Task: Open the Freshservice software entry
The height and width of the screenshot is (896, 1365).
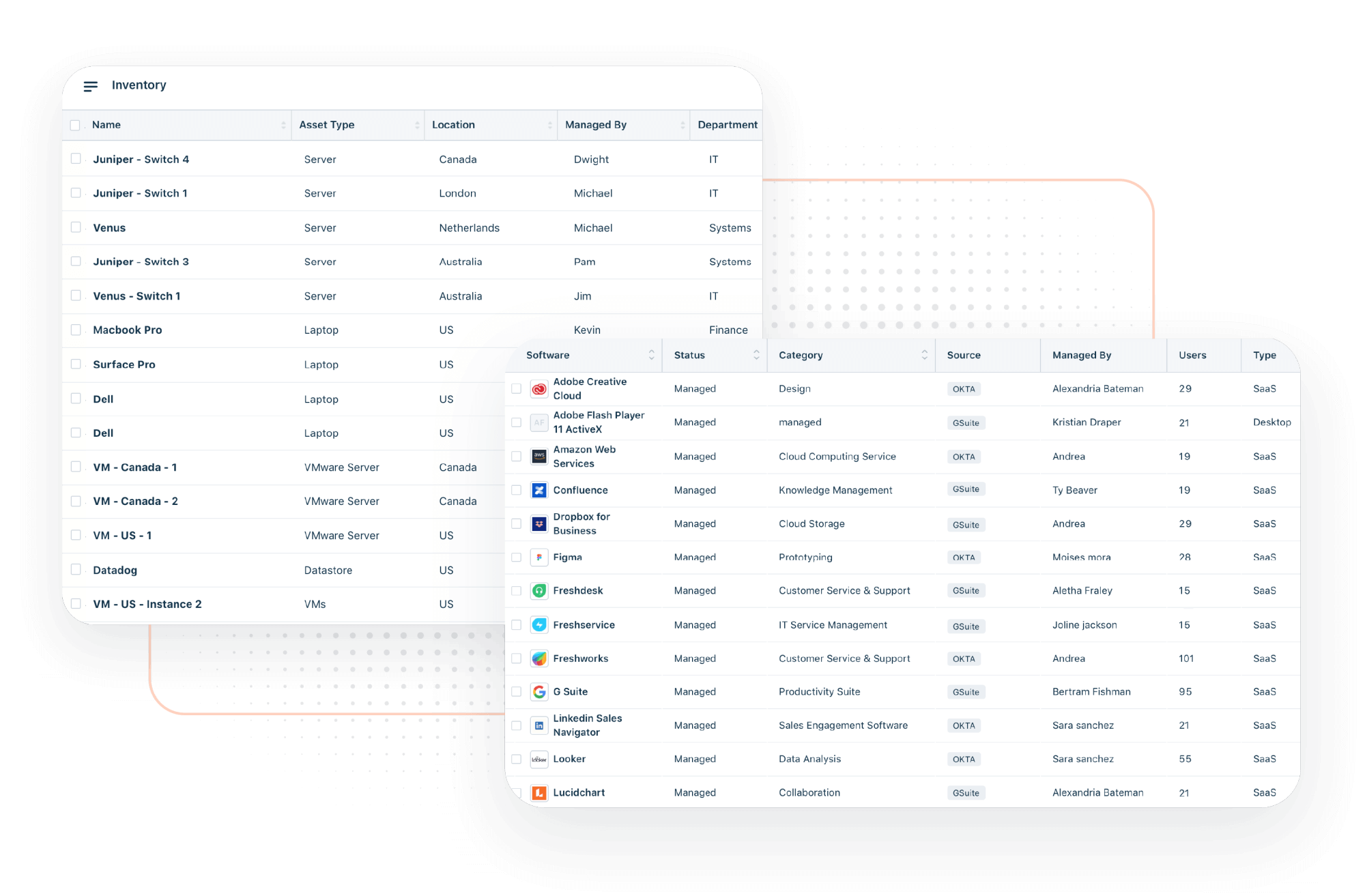Action: tap(584, 625)
